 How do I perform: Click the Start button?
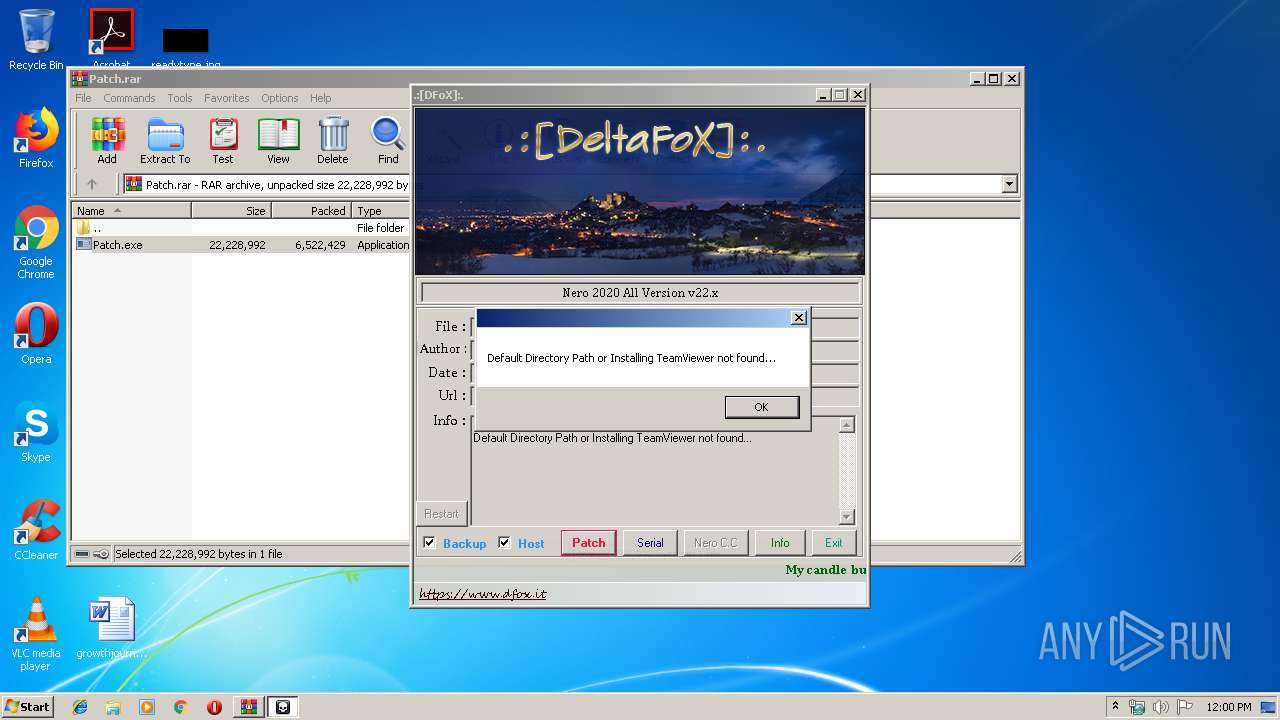27,707
